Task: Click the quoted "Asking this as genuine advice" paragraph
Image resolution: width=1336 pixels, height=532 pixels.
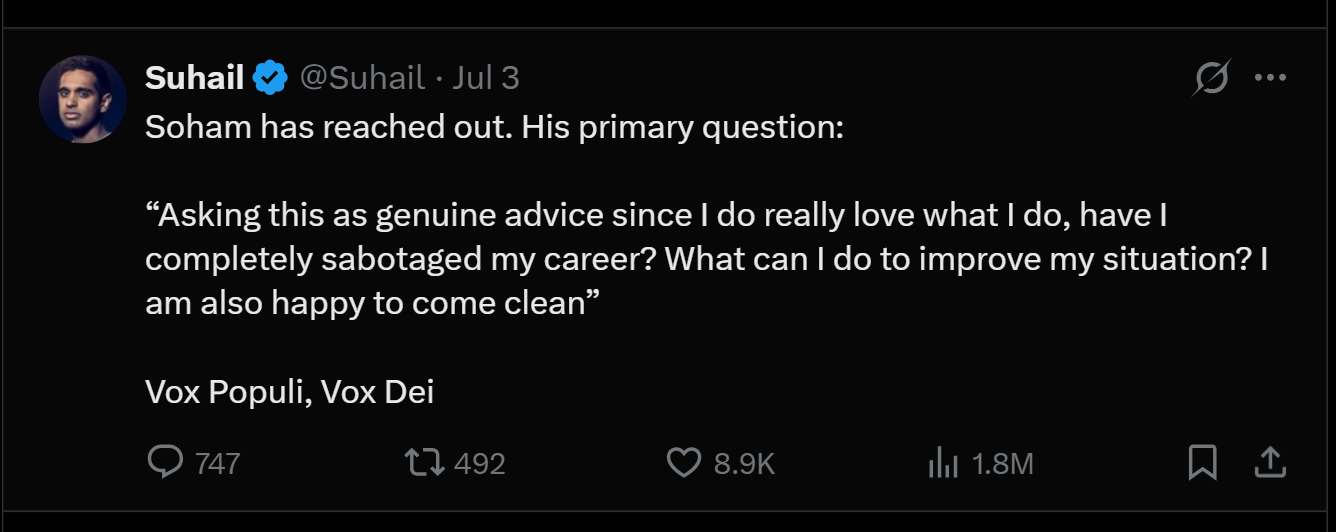Action: (x=700, y=258)
